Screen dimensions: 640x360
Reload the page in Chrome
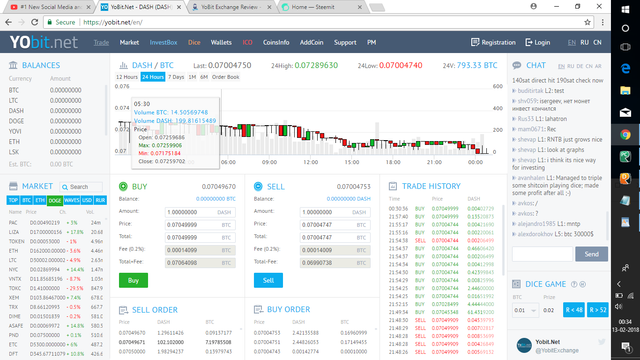click(35, 22)
